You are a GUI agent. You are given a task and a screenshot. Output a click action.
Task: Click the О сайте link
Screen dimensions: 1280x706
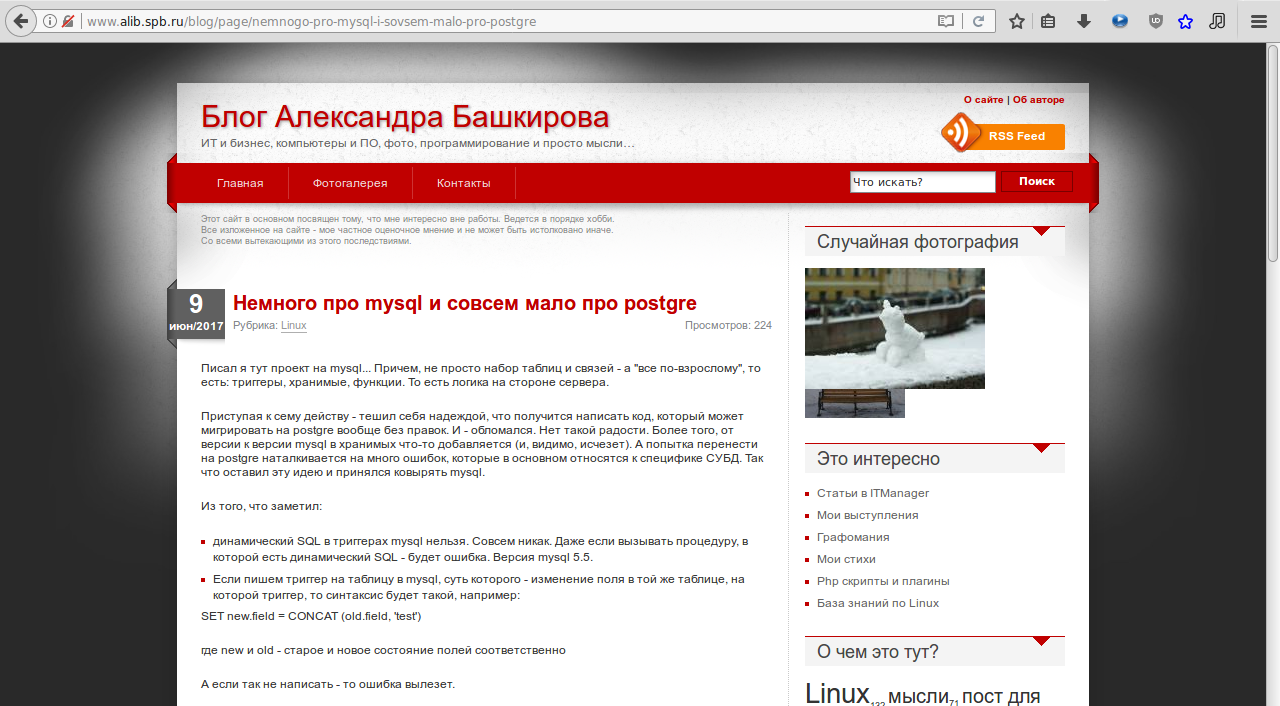[984, 100]
